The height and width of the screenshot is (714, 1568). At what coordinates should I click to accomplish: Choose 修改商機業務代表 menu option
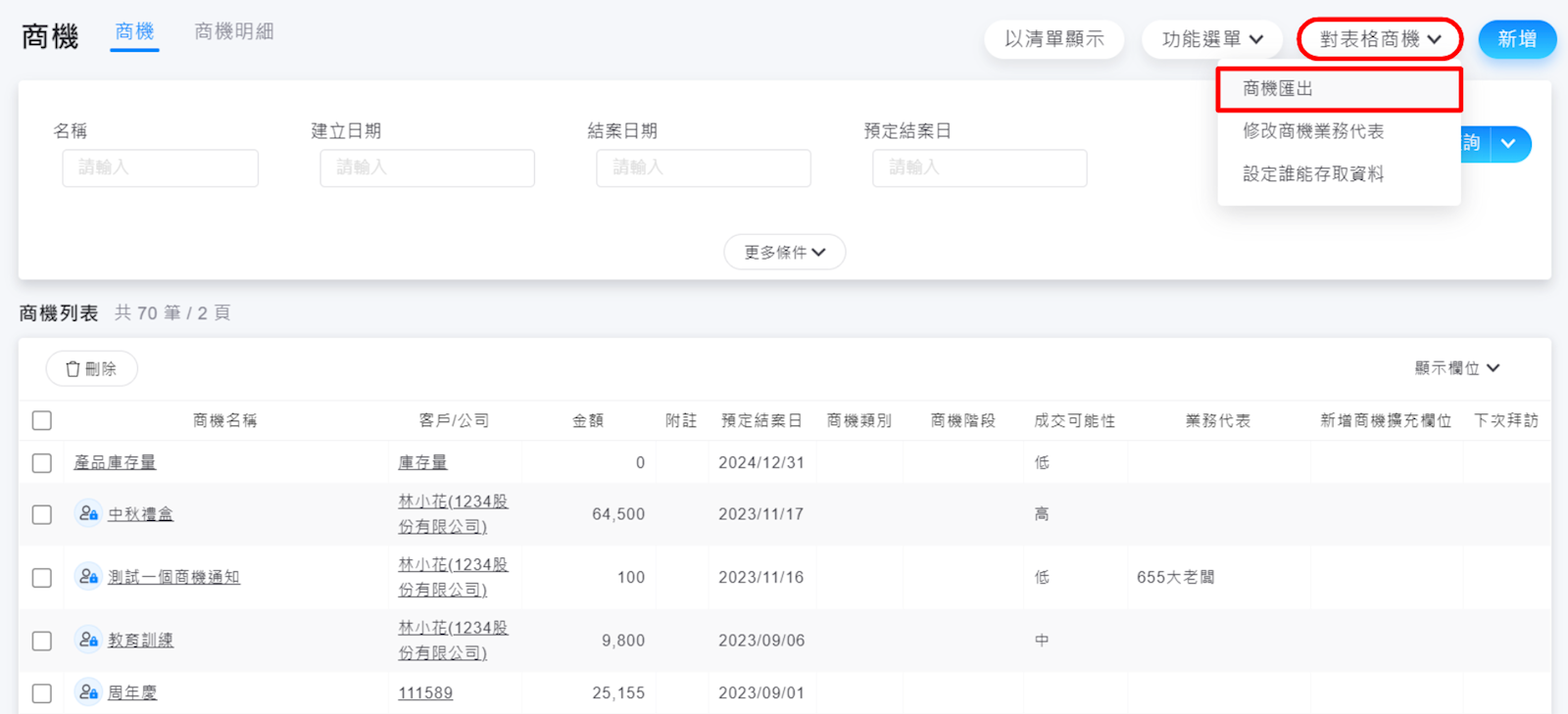tap(1313, 131)
